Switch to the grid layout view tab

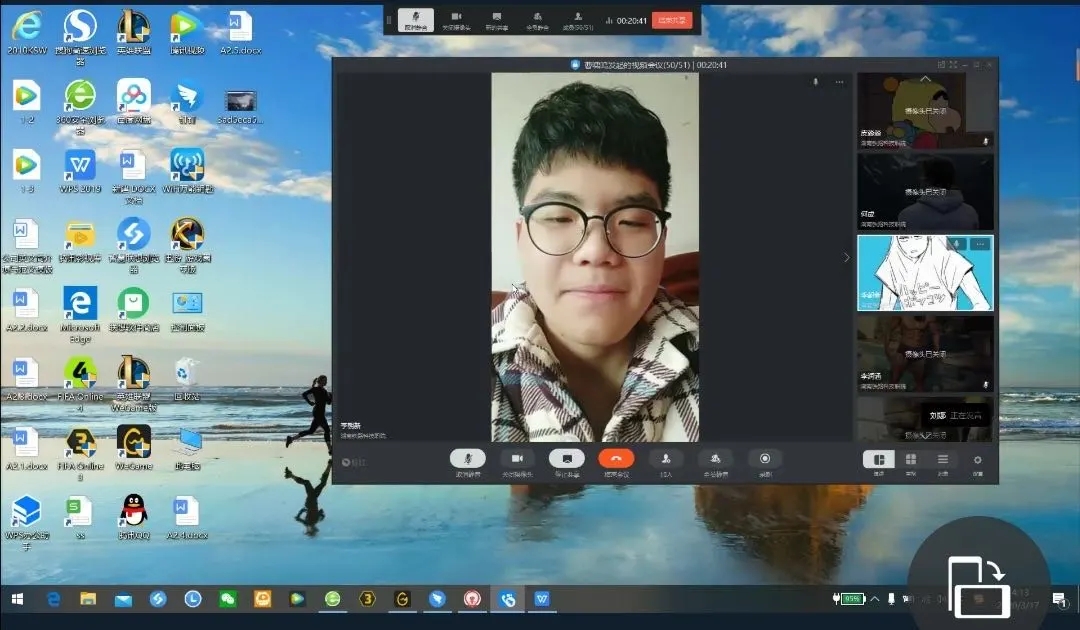[911, 459]
